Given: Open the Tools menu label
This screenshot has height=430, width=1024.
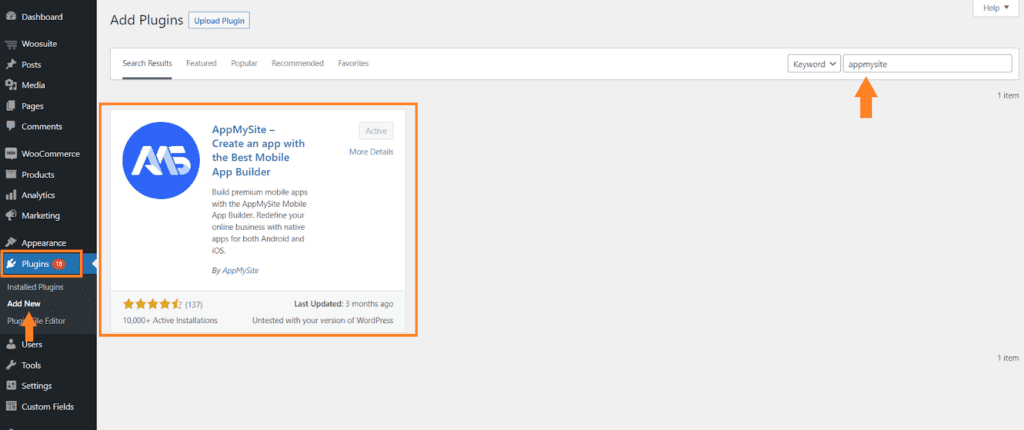Looking at the screenshot, I should tap(31, 365).
